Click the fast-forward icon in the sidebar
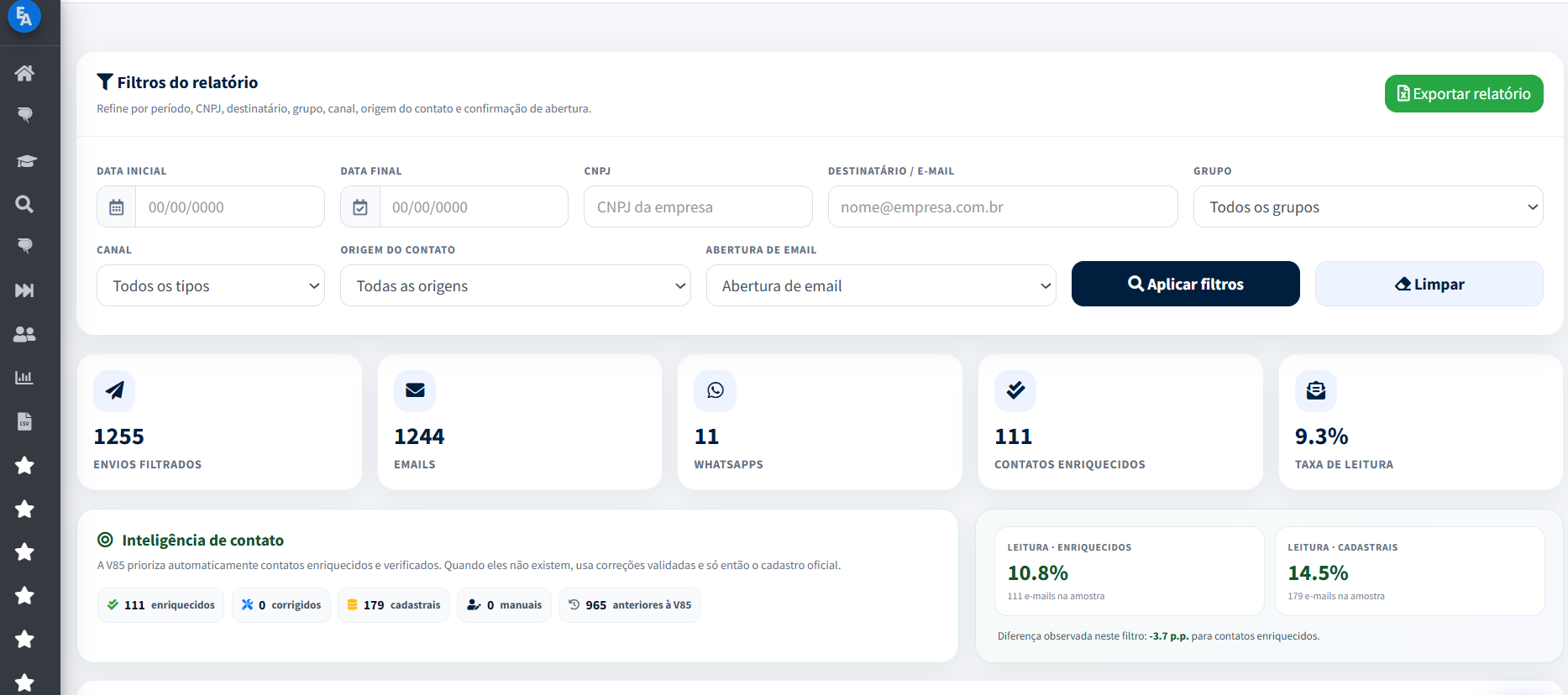1568x695 pixels. click(x=24, y=290)
